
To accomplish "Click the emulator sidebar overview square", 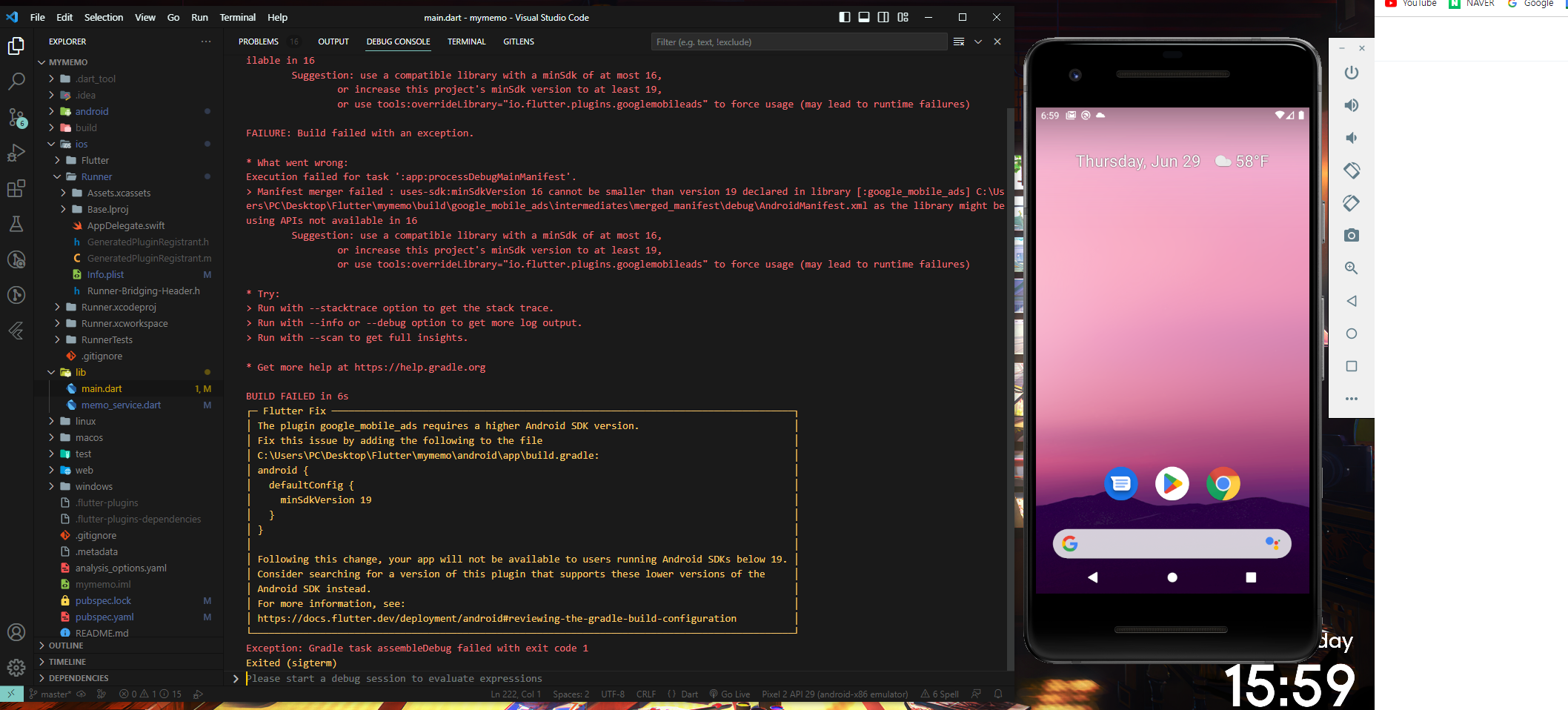I will (x=1352, y=366).
